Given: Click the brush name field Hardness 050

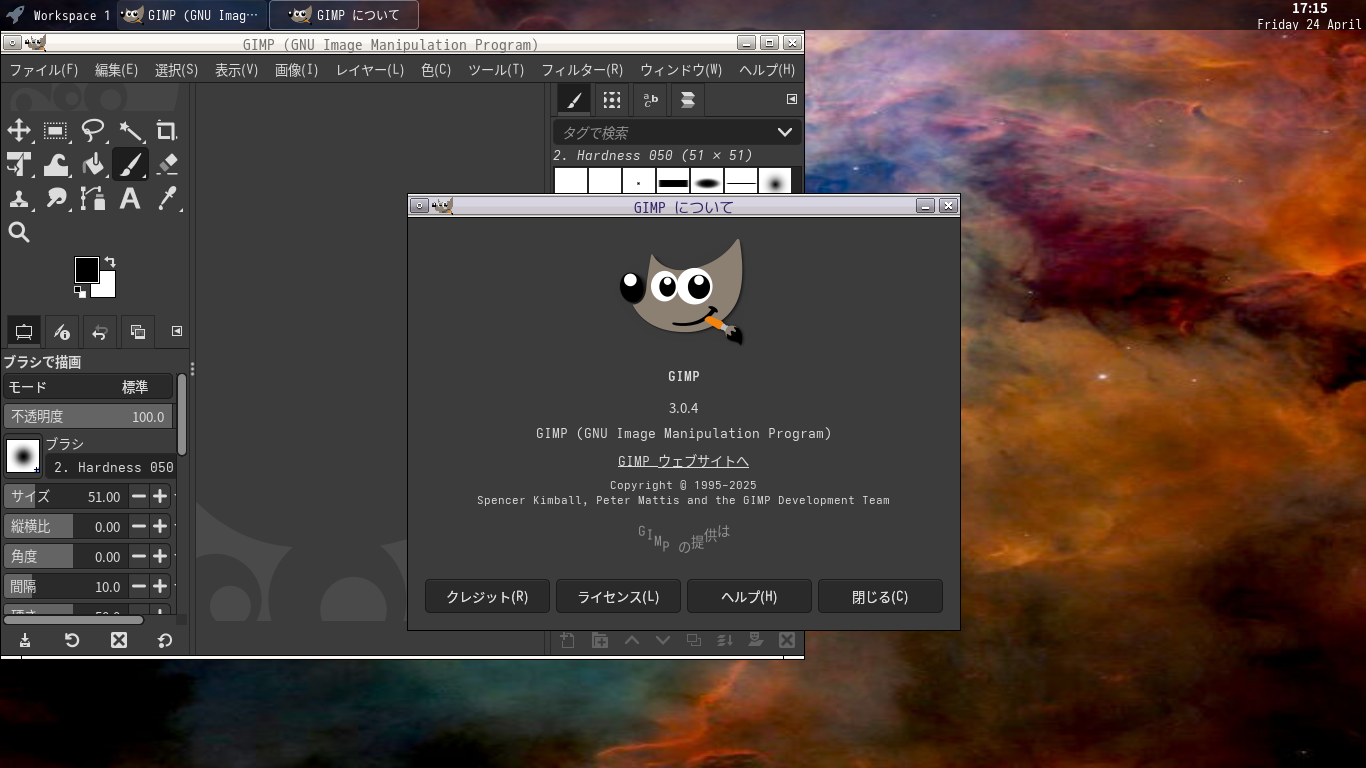Looking at the screenshot, I should [x=110, y=467].
